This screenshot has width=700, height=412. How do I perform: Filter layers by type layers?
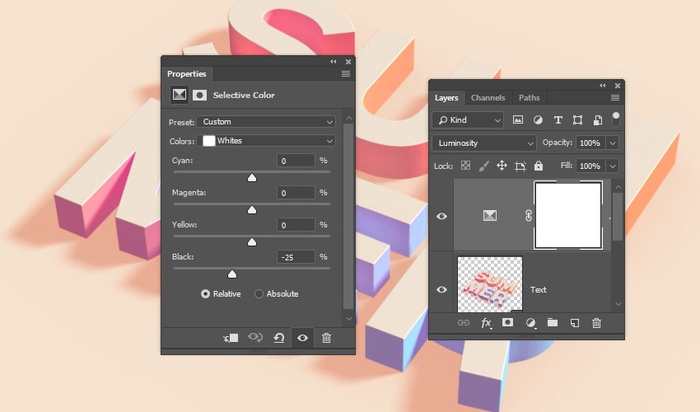click(x=558, y=120)
